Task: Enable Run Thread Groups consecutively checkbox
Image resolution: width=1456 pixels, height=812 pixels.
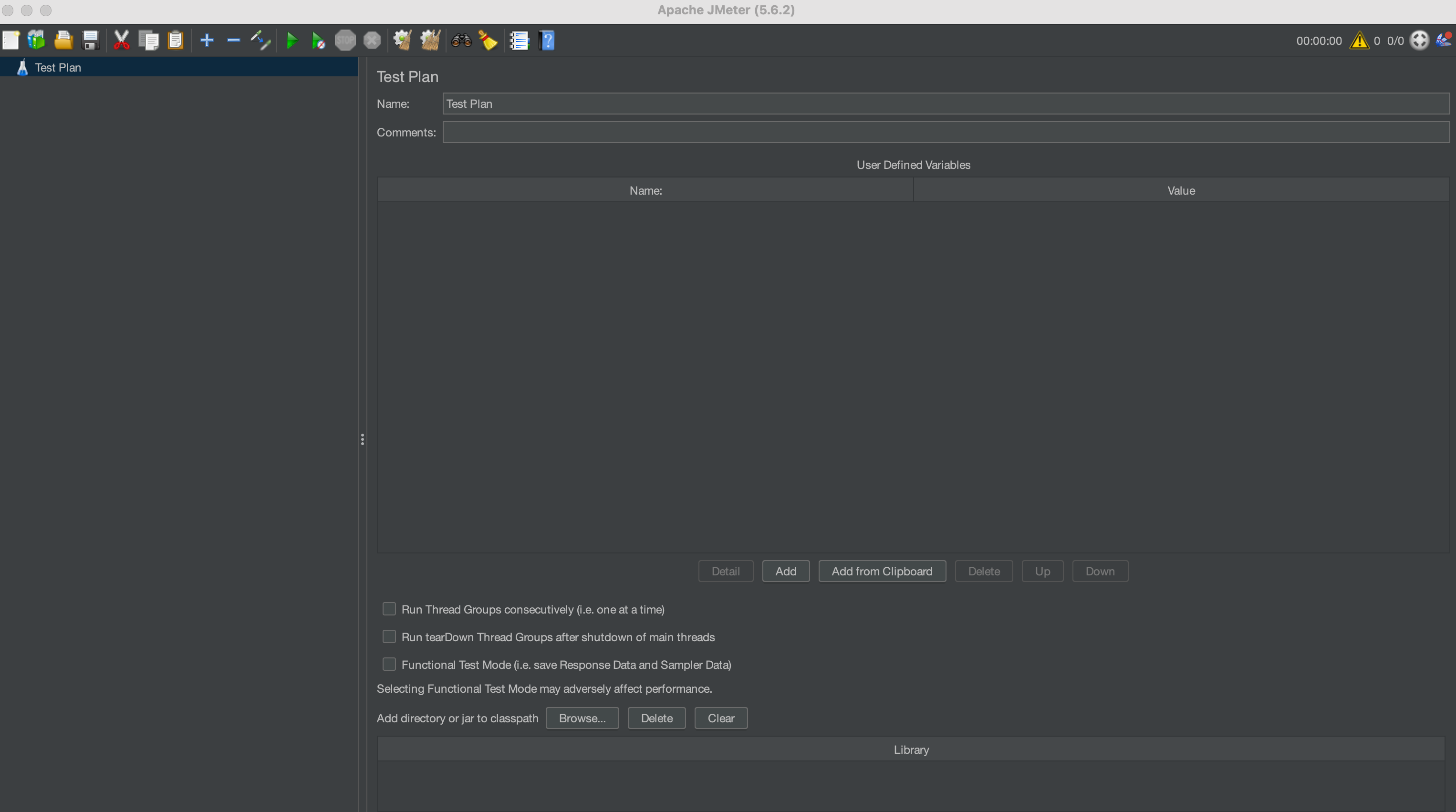Action: (389, 609)
